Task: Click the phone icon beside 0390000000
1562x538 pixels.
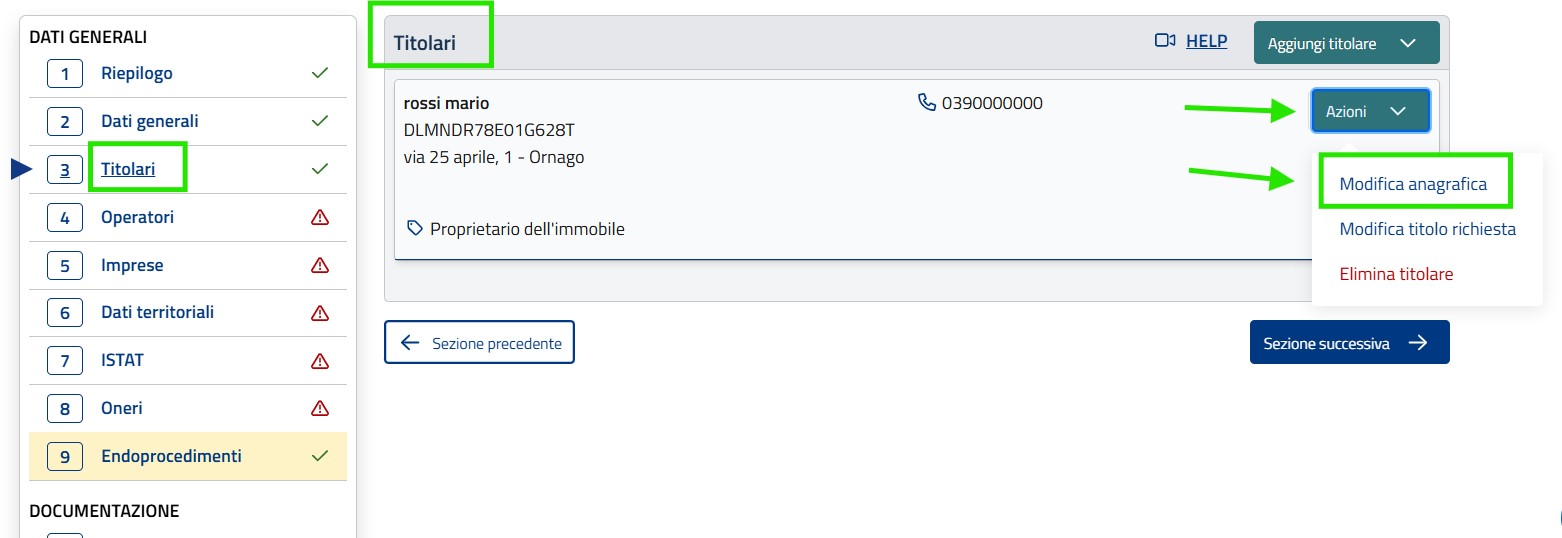Action: (x=927, y=102)
